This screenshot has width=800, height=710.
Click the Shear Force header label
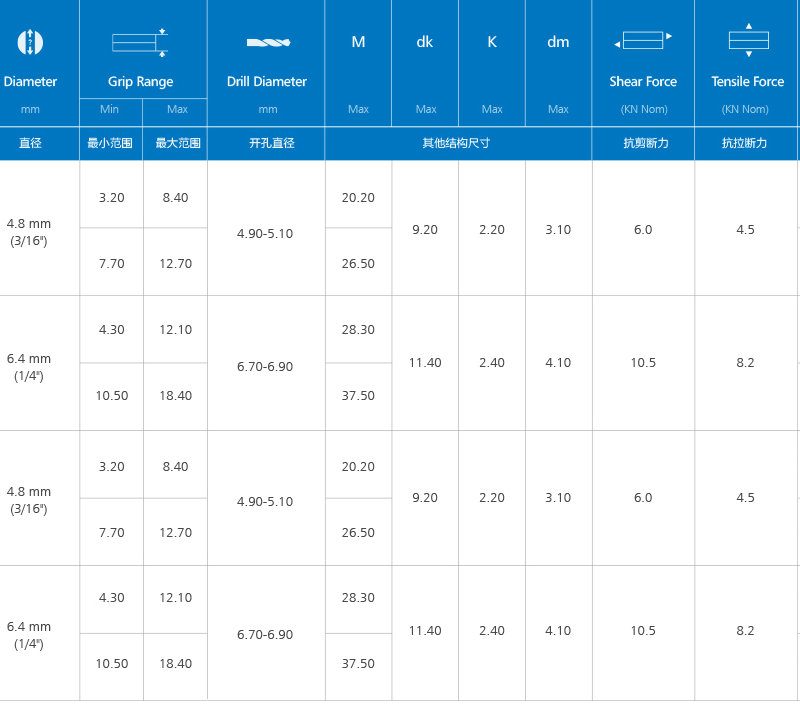point(643,82)
